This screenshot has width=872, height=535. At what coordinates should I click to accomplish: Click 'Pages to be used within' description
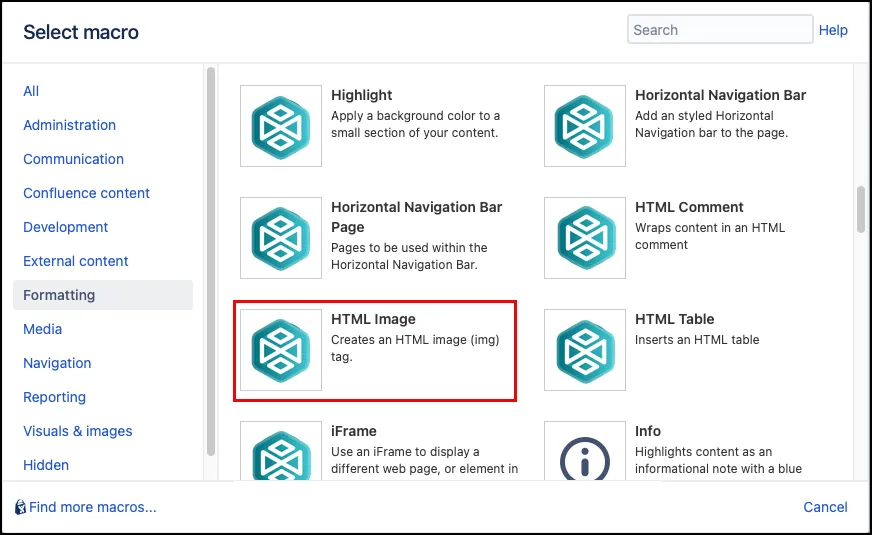[409, 256]
